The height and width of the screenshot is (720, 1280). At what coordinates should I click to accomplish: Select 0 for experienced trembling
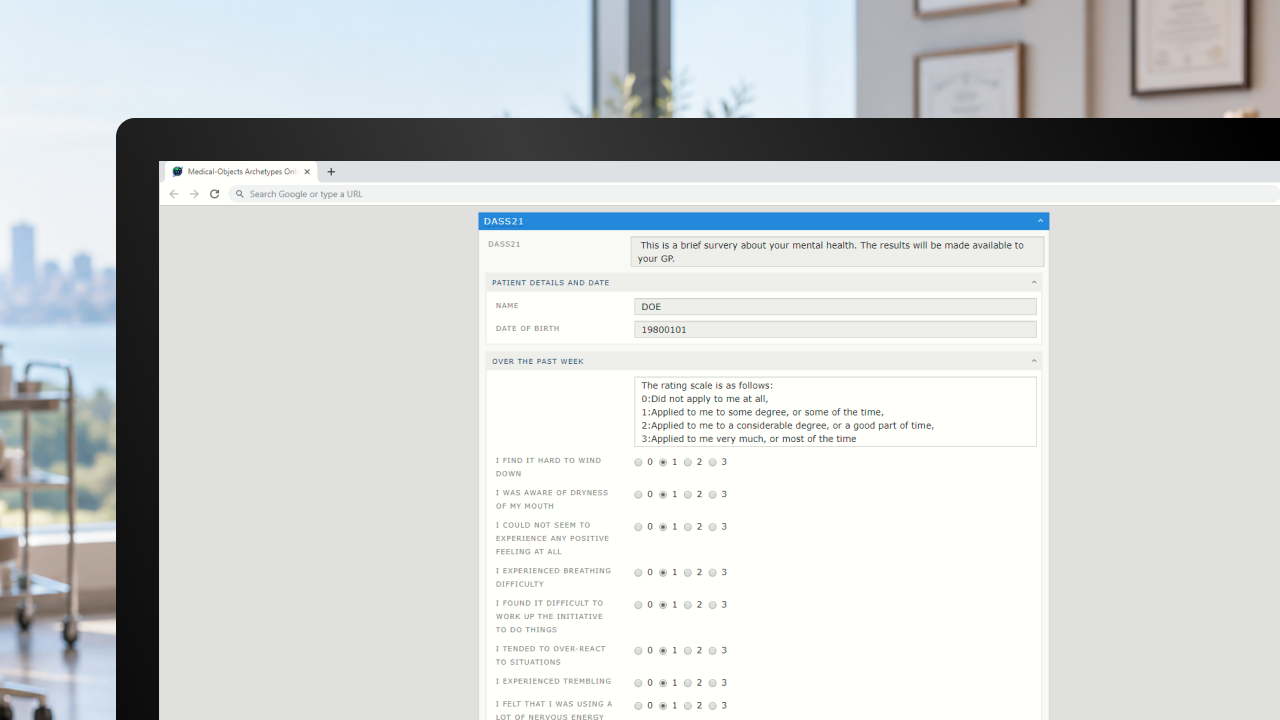(638, 683)
